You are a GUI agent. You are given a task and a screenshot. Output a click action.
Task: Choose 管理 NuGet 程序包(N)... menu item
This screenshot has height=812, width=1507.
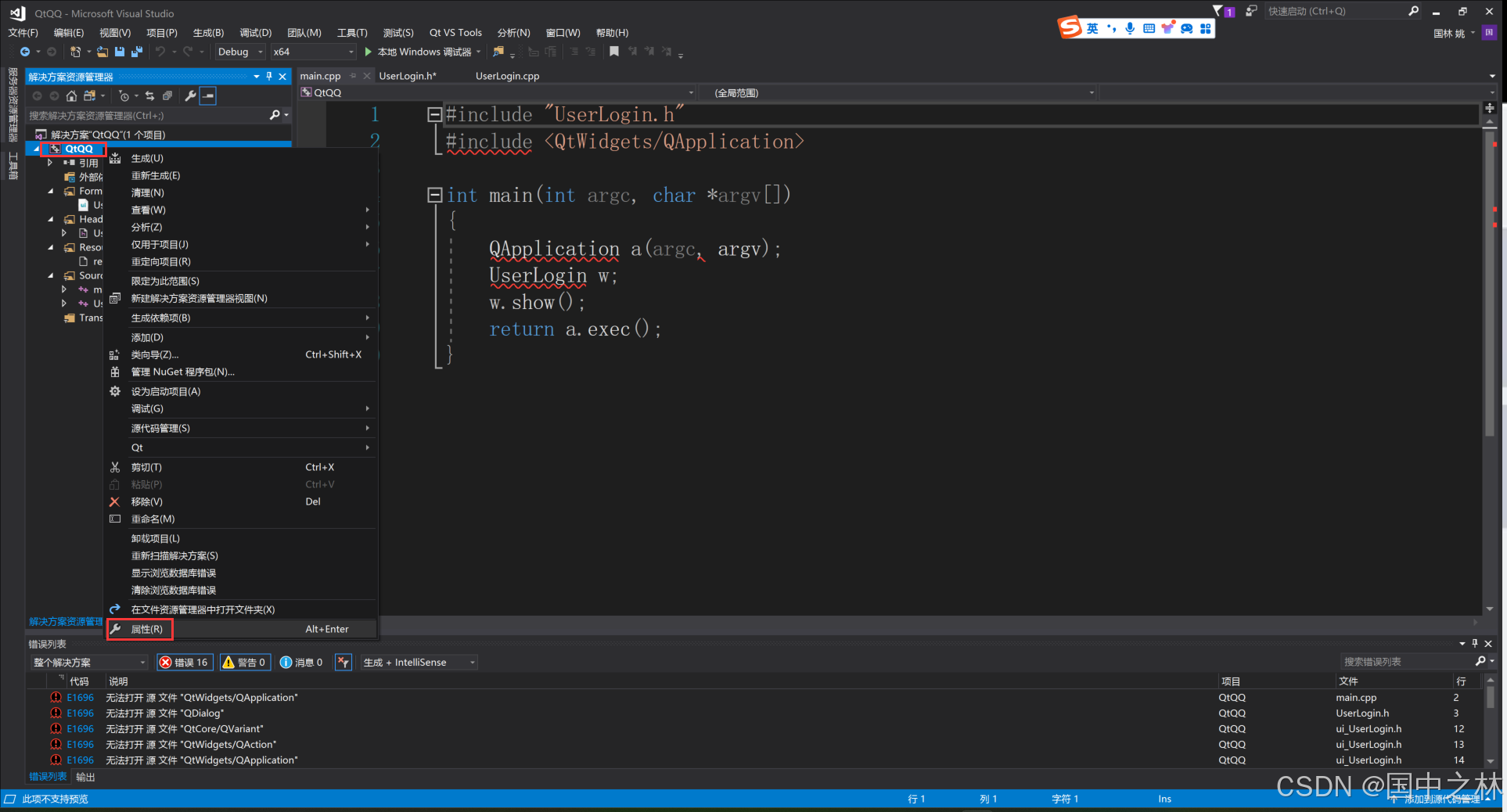(x=241, y=372)
